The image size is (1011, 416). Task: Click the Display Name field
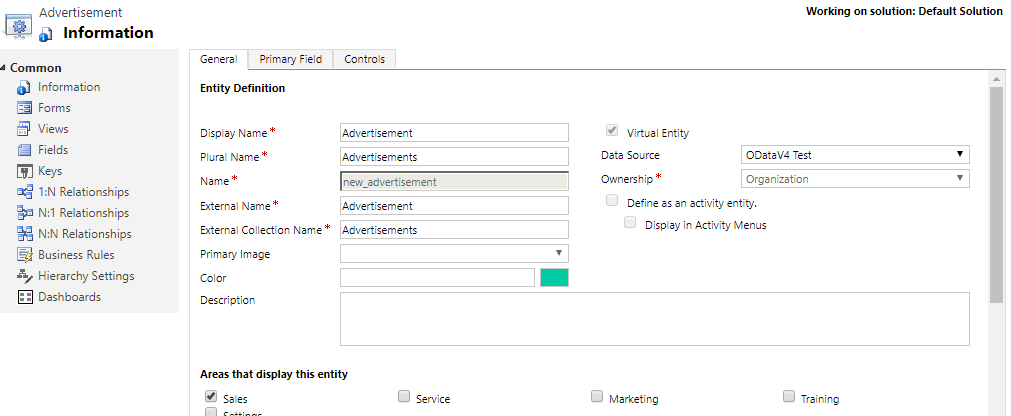tap(455, 133)
